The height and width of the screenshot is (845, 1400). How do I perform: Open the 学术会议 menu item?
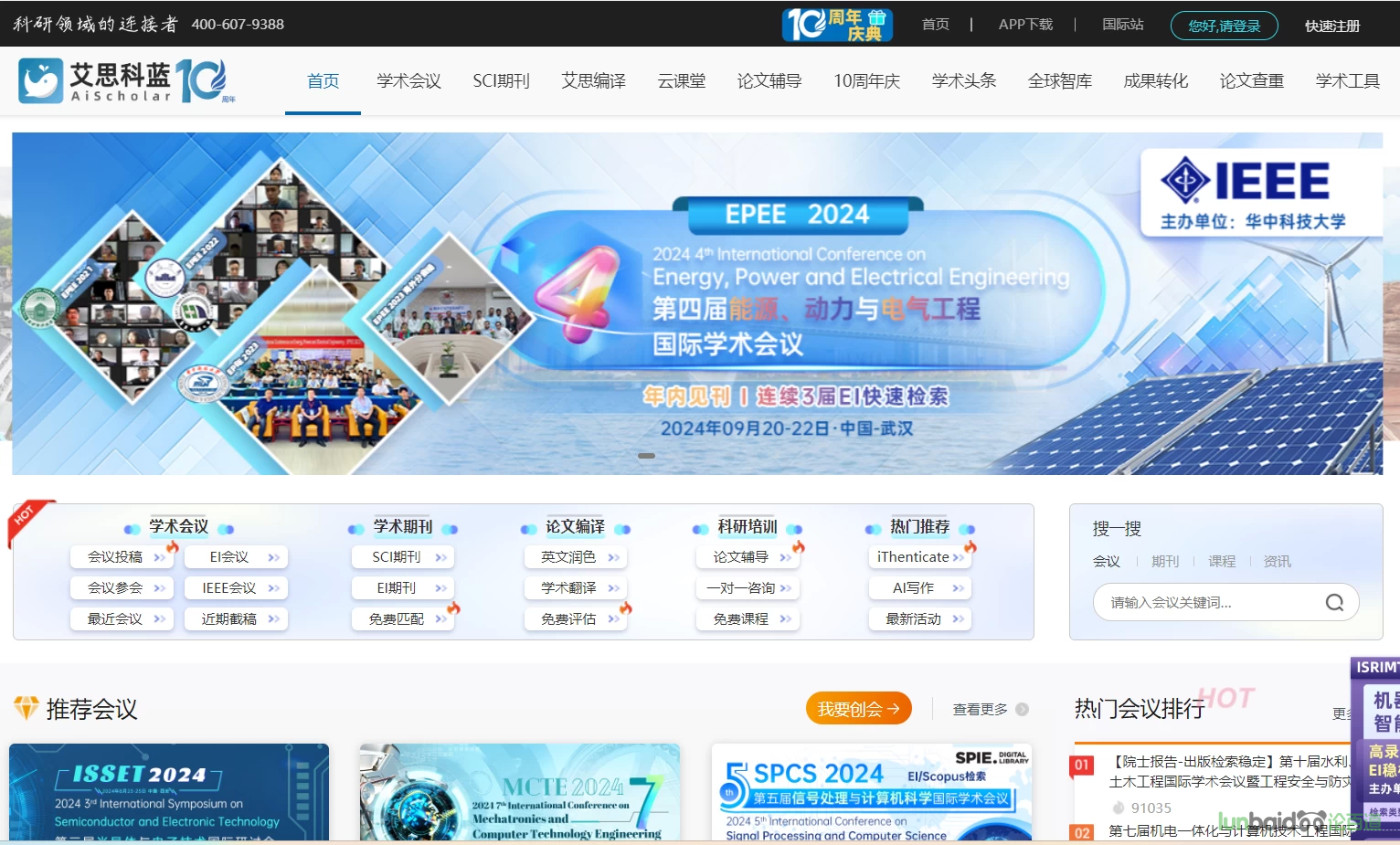408,81
